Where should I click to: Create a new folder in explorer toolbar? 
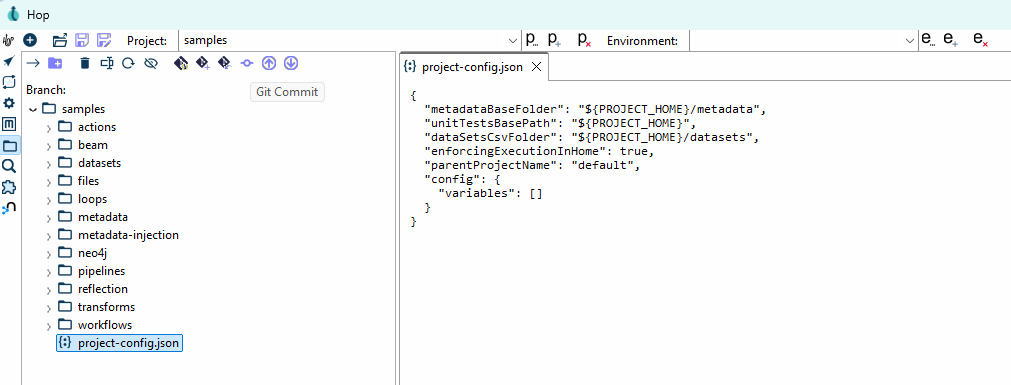(55, 63)
